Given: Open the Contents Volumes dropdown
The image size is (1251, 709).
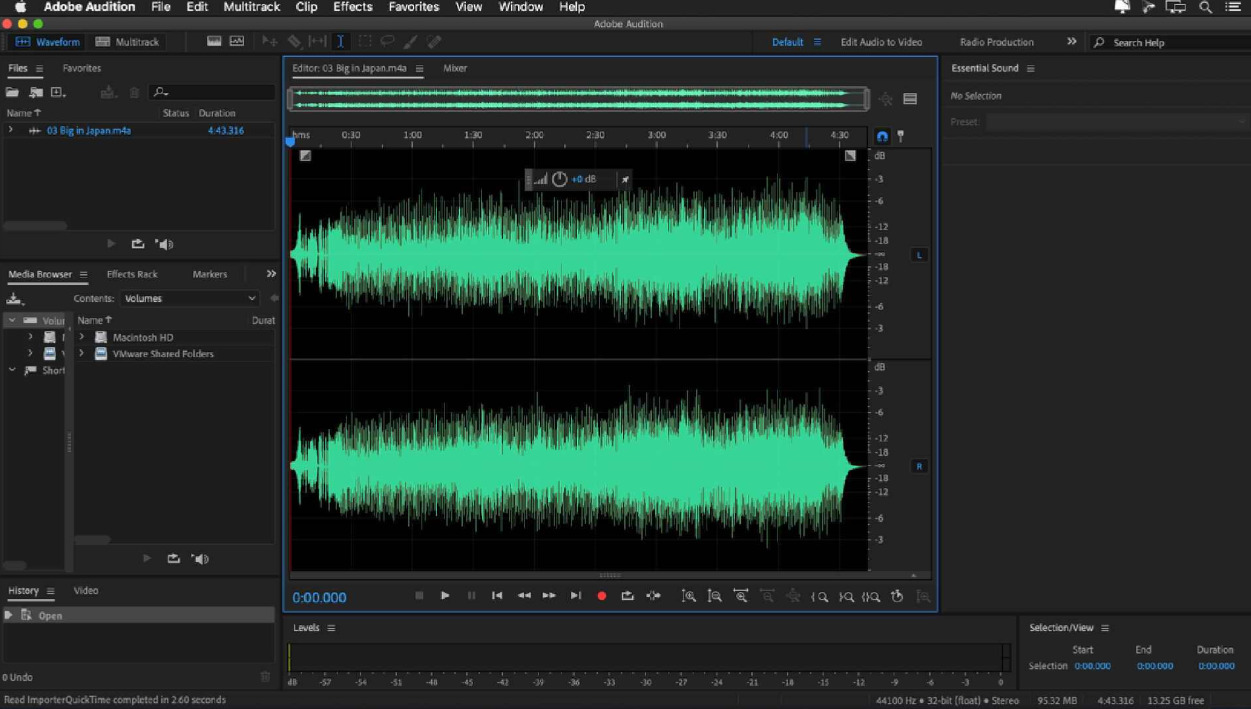Looking at the screenshot, I should pyautogui.click(x=189, y=298).
